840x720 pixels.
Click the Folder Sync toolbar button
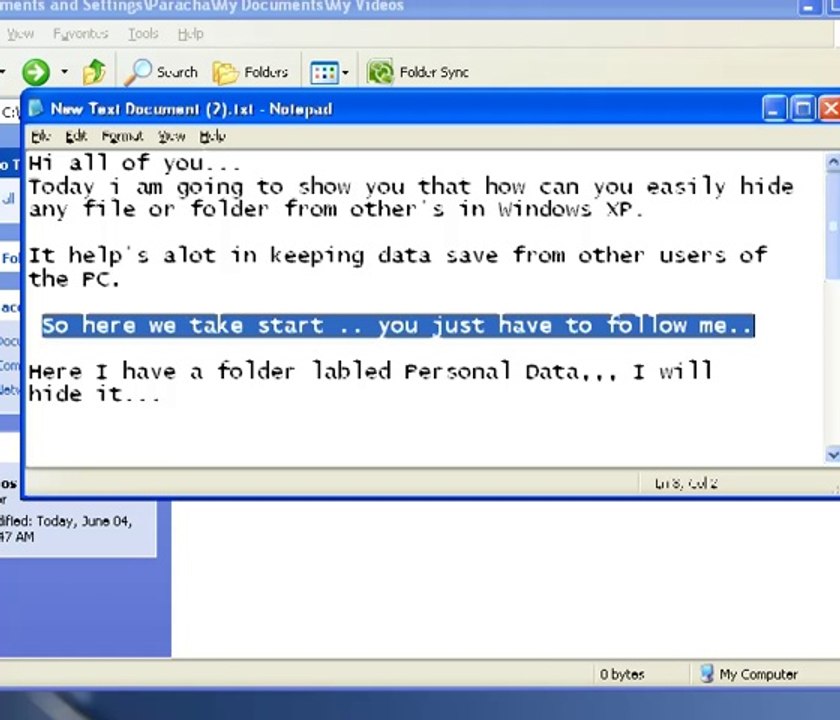click(x=418, y=72)
